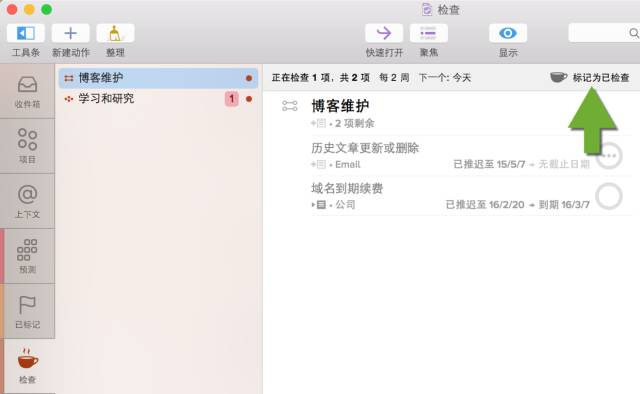Screen dimensions: 640x394
Task: Click 到期 16/3/7 due date
Action: pos(564,205)
